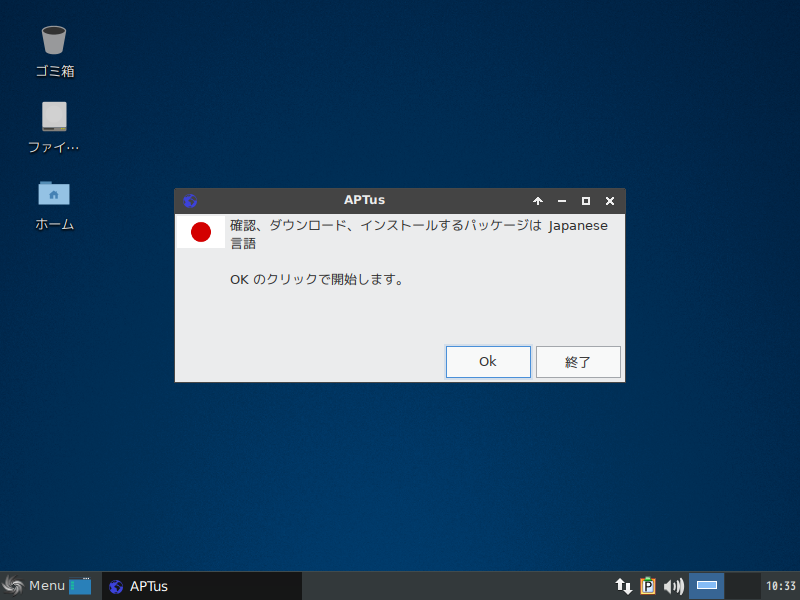Image resolution: width=800 pixels, height=600 pixels.
Task: Shade window with the up arrow button
Action: (538, 201)
